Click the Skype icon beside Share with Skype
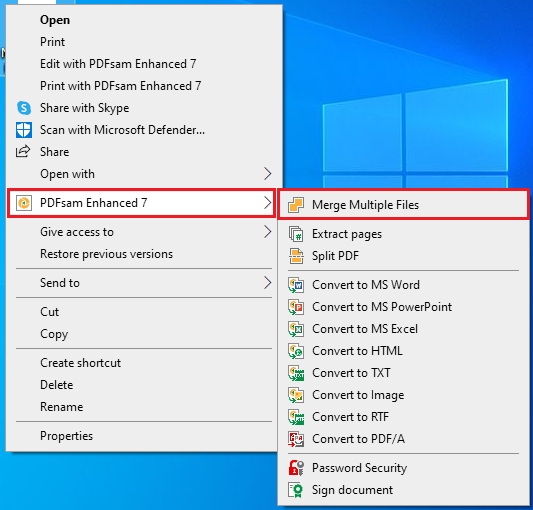 [24, 108]
